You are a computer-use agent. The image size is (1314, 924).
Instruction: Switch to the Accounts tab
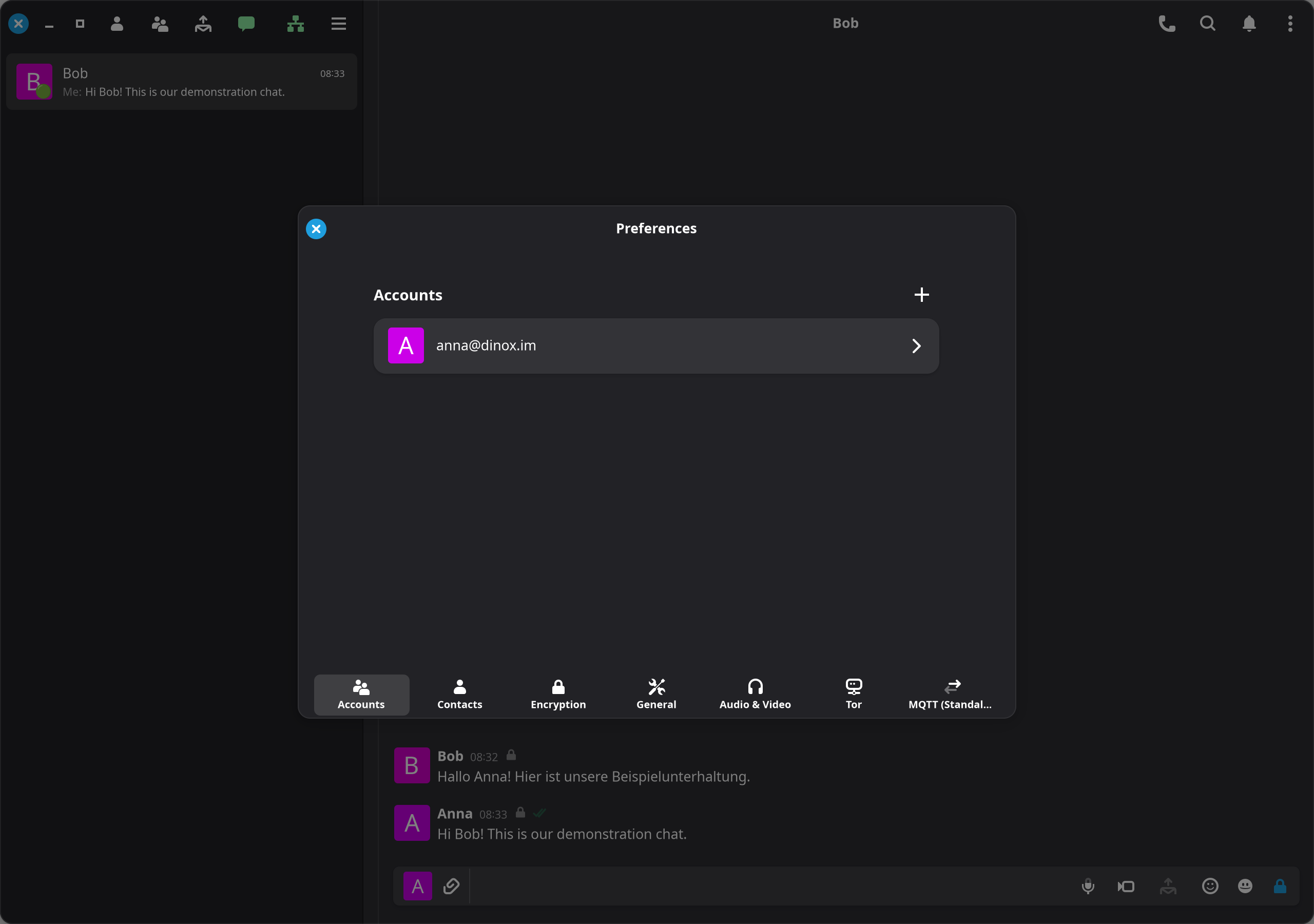(x=361, y=695)
